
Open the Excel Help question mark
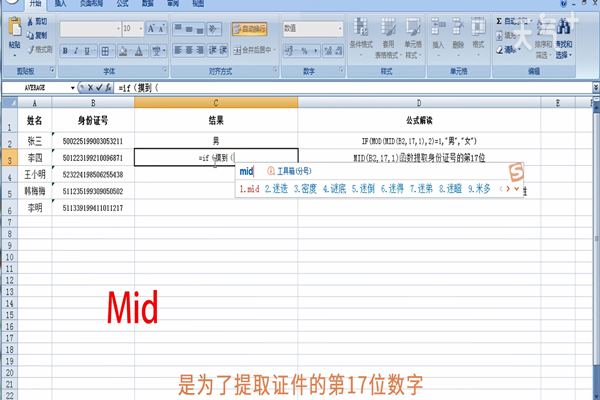(x=564, y=3)
